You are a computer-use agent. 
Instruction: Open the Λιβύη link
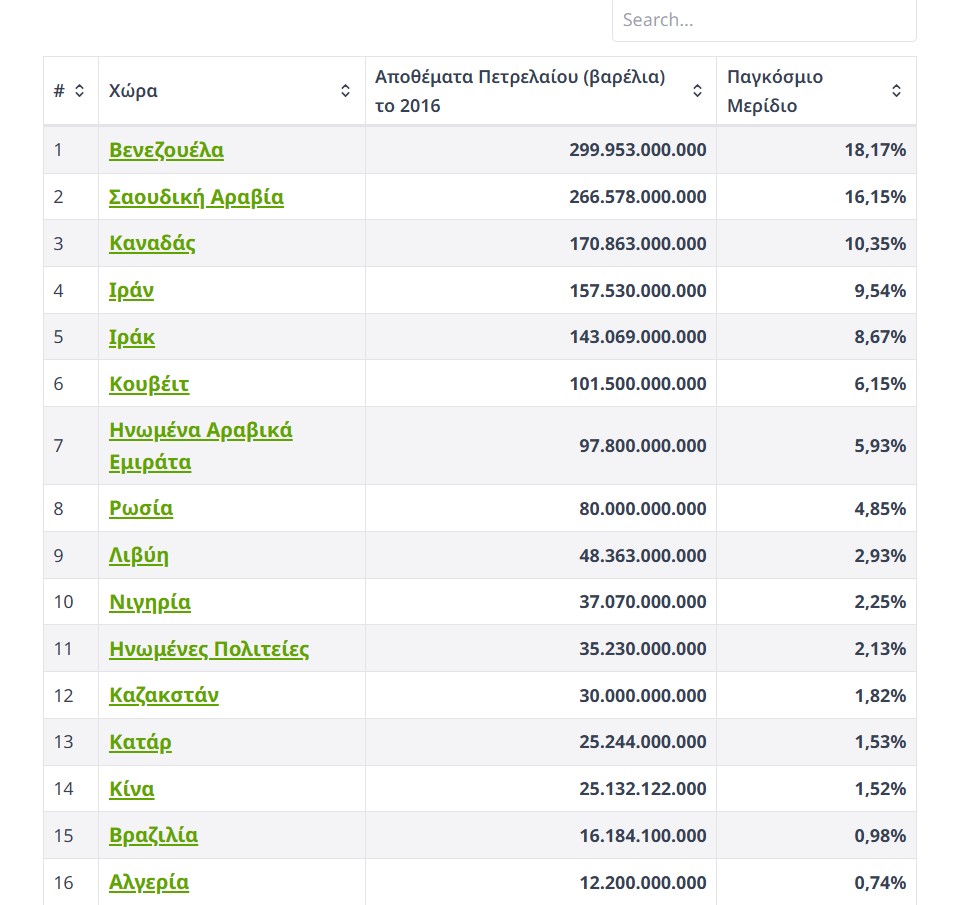(138, 556)
